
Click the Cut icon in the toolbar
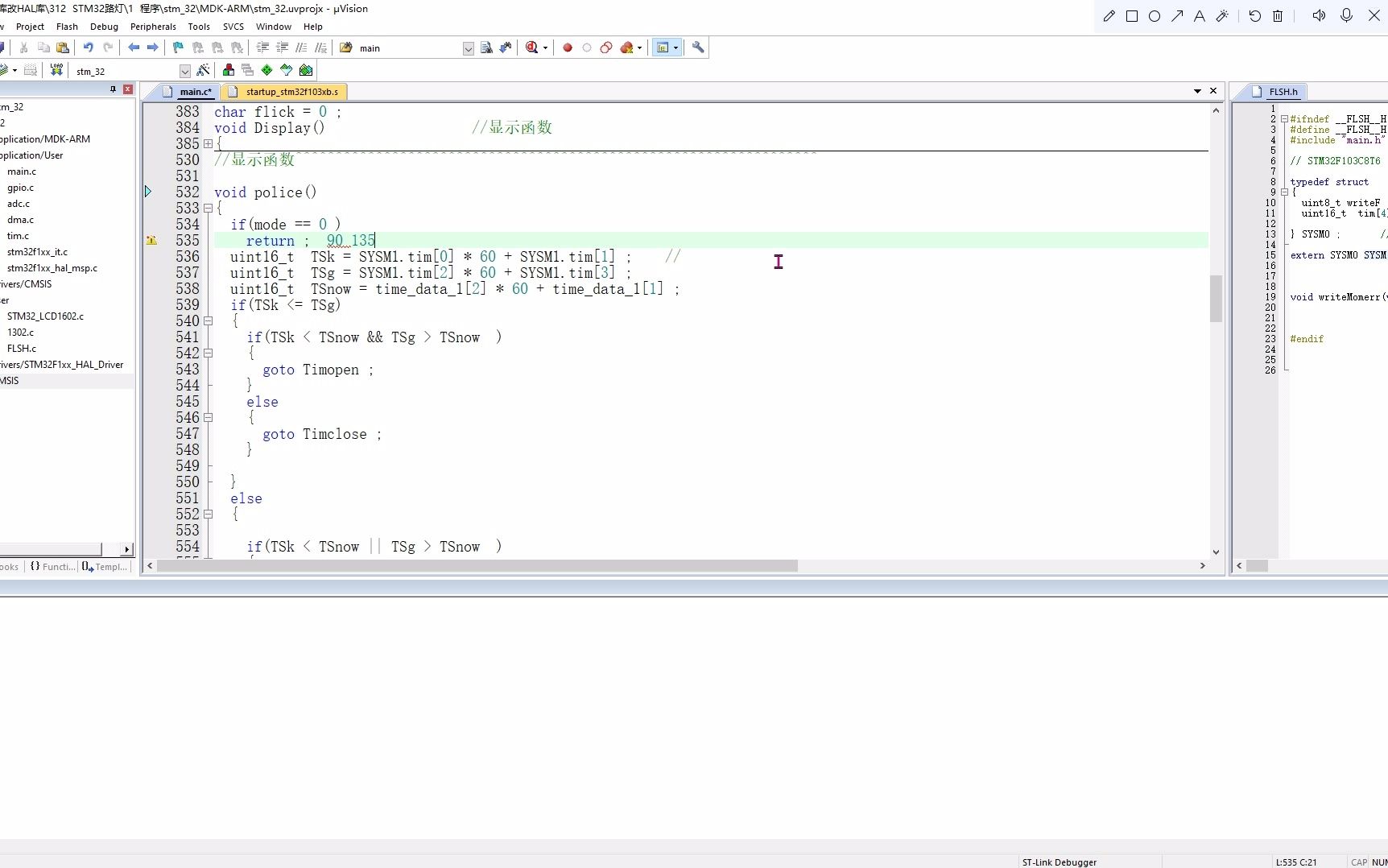[x=24, y=48]
